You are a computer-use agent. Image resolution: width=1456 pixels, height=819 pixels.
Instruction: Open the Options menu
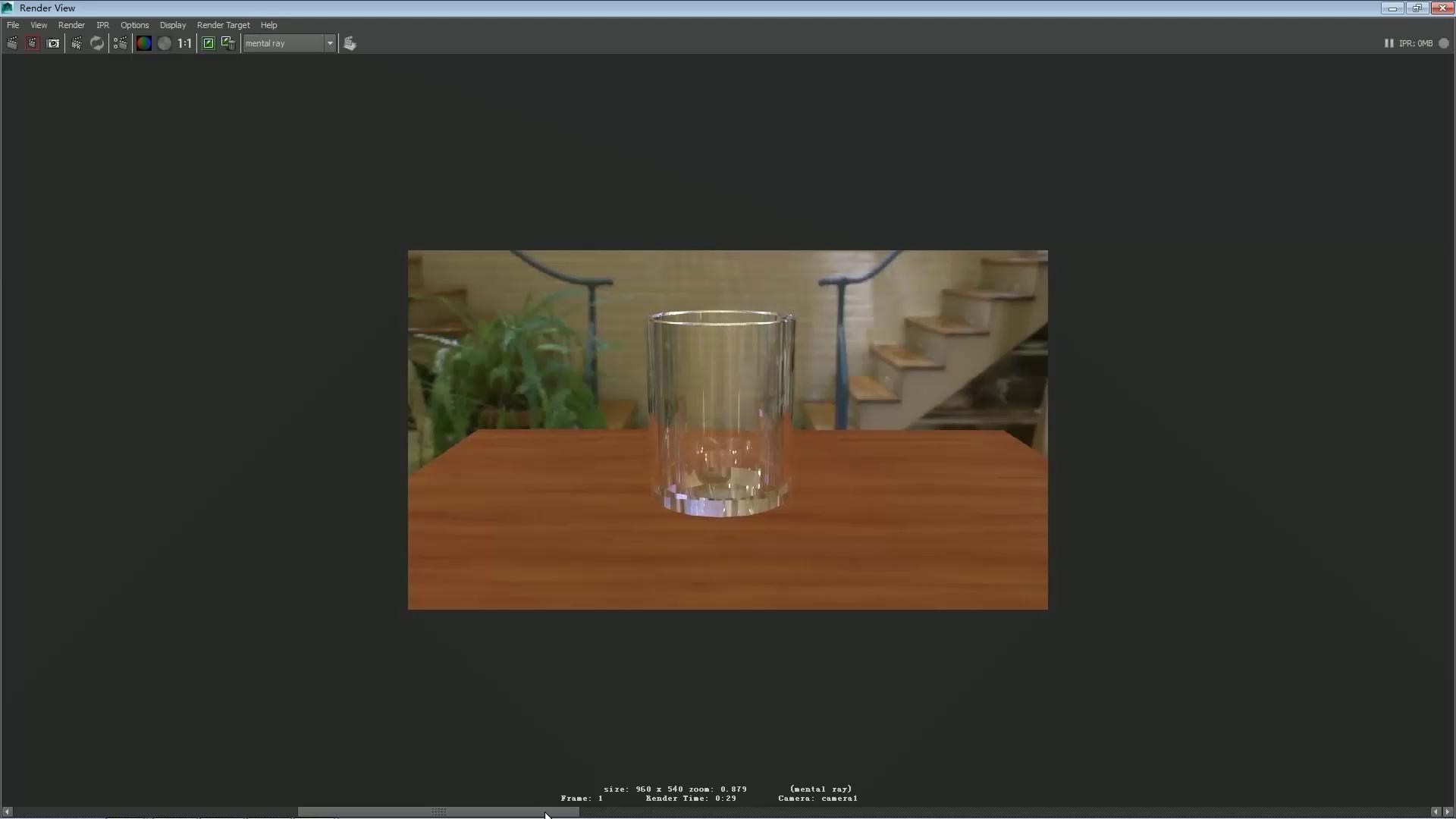134,25
